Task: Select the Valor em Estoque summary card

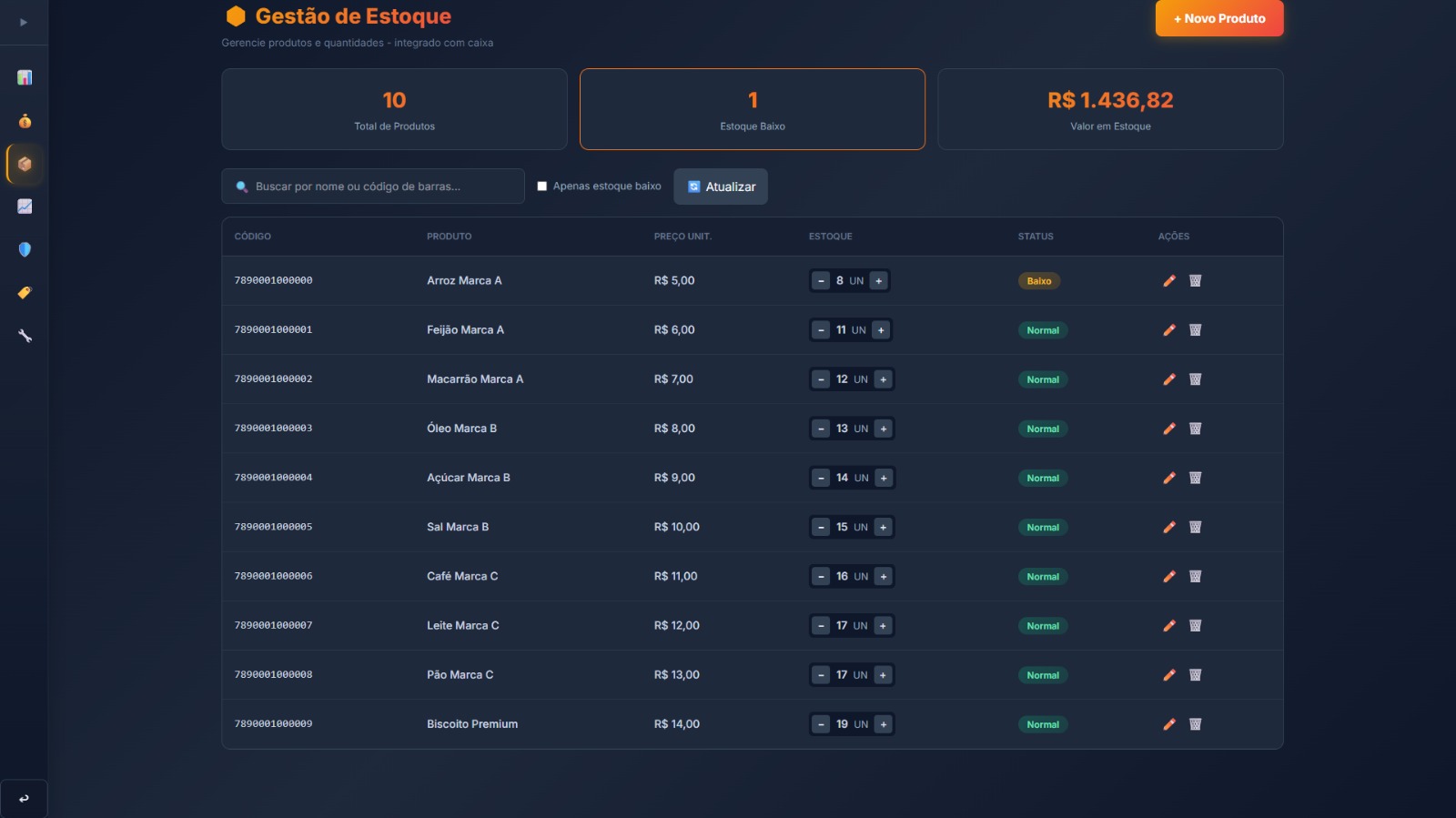Action: point(1110,109)
